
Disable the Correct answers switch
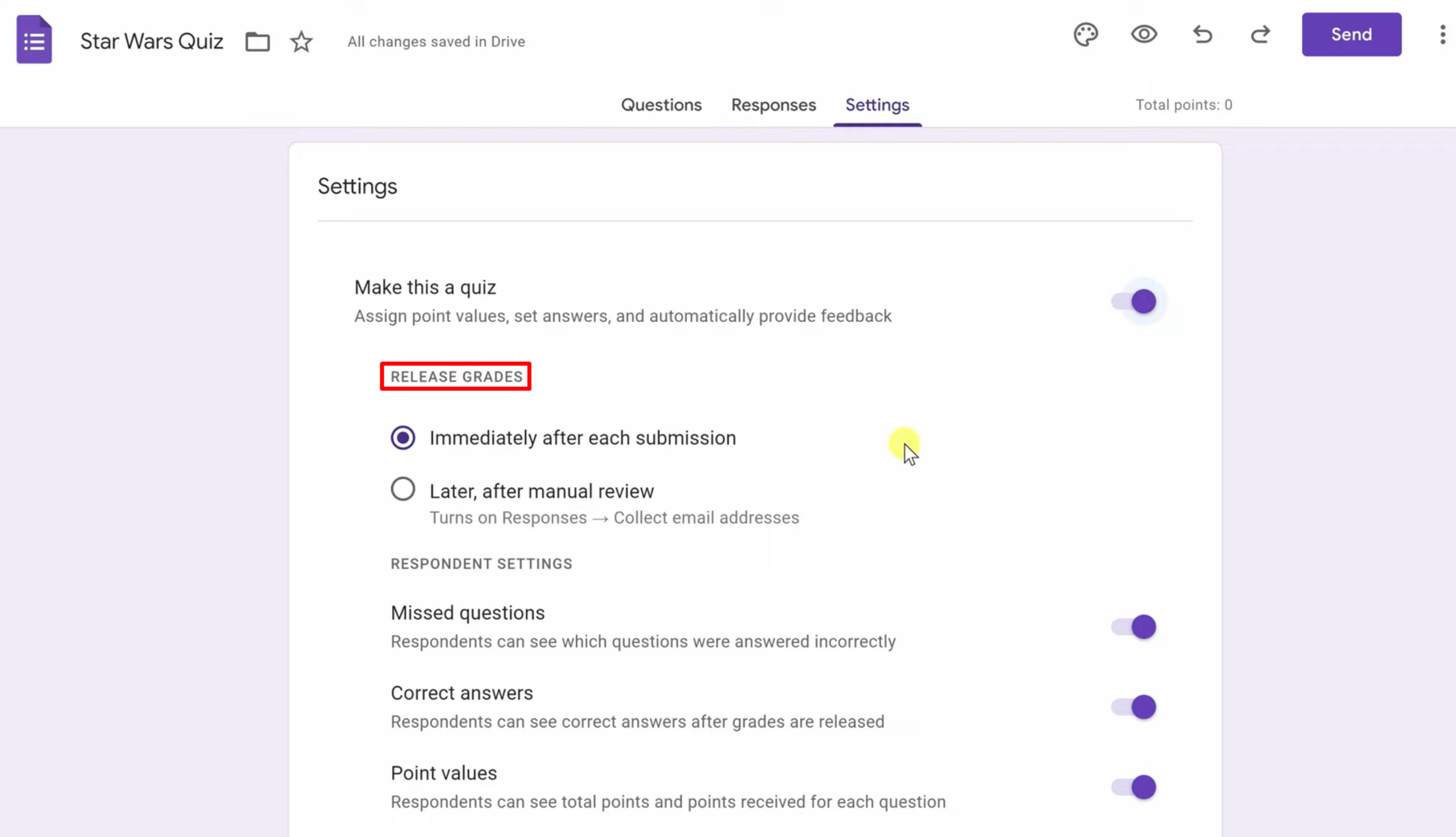click(x=1133, y=708)
